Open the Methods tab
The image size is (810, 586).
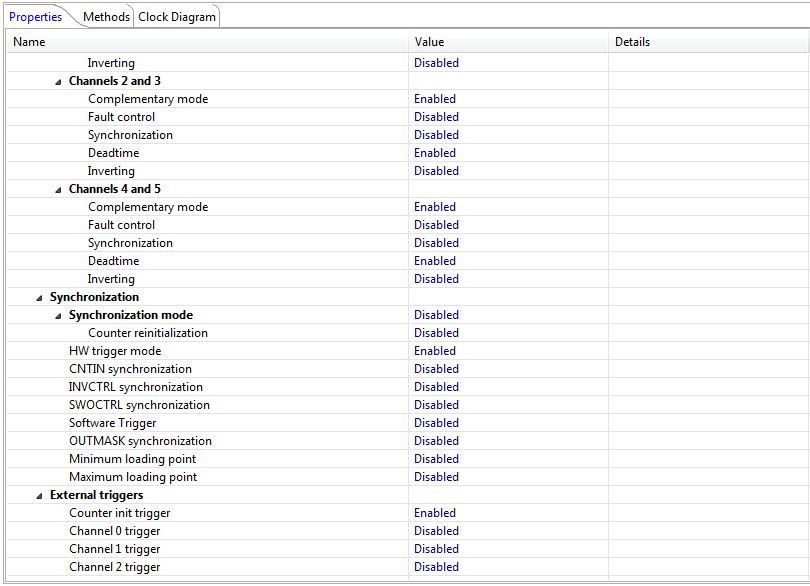point(106,17)
